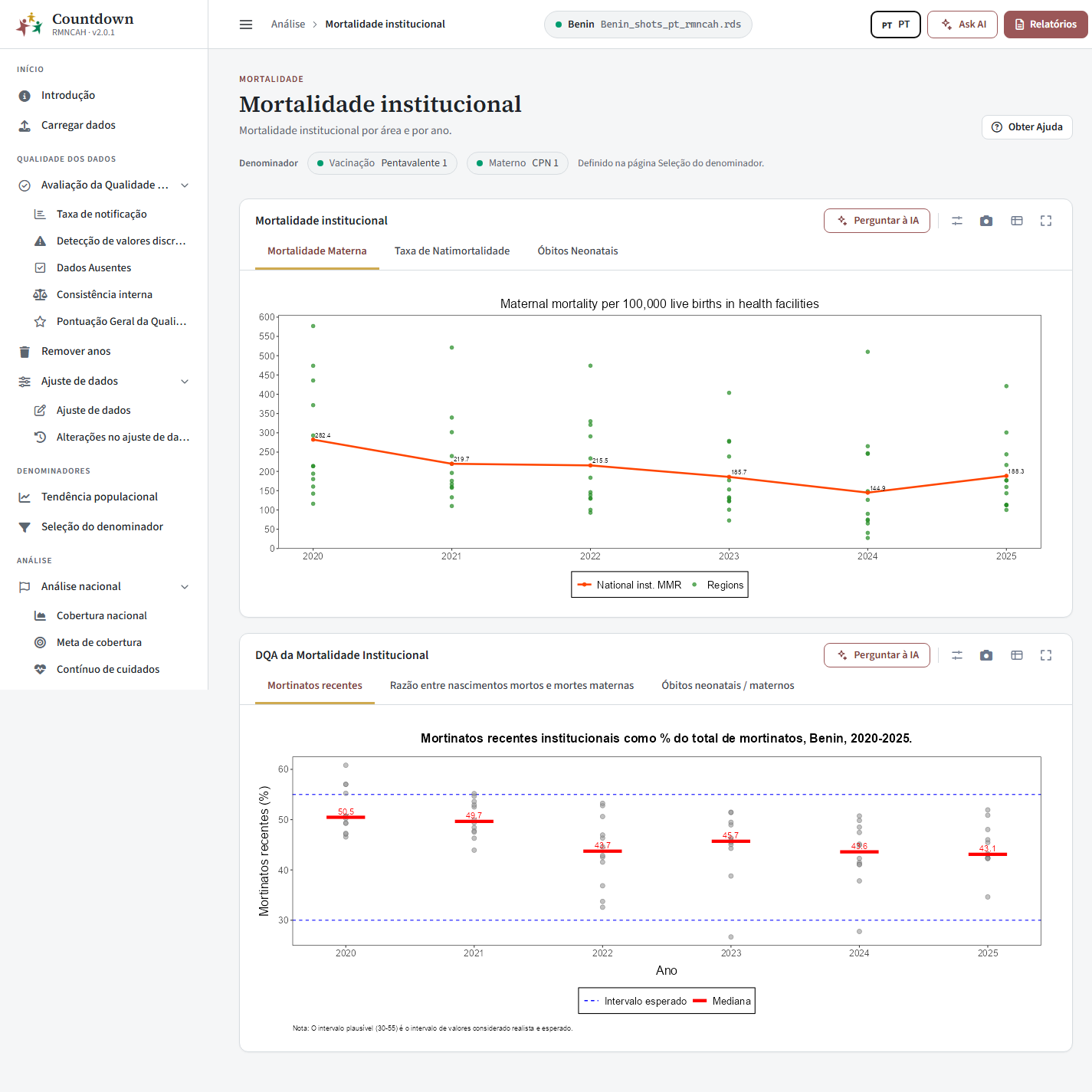1092x1092 pixels.
Task: Click the Countdown star logo
Action: pos(29,25)
